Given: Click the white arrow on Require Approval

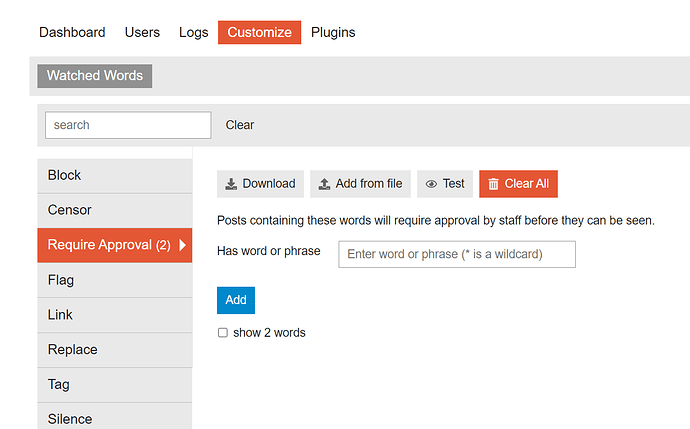Looking at the screenshot, I should (x=182, y=245).
